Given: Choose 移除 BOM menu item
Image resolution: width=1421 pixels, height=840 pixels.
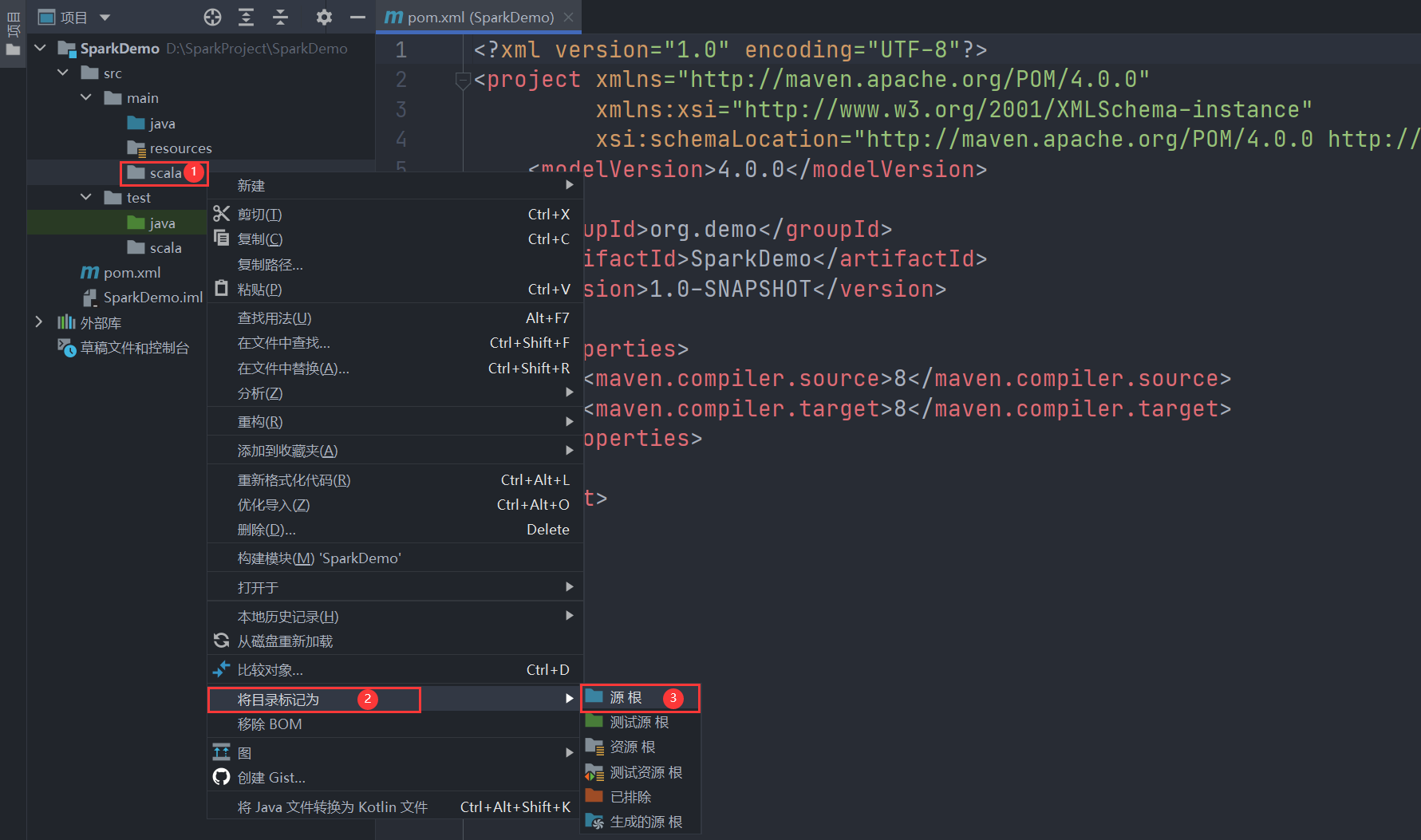Looking at the screenshot, I should [x=395, y=724].
